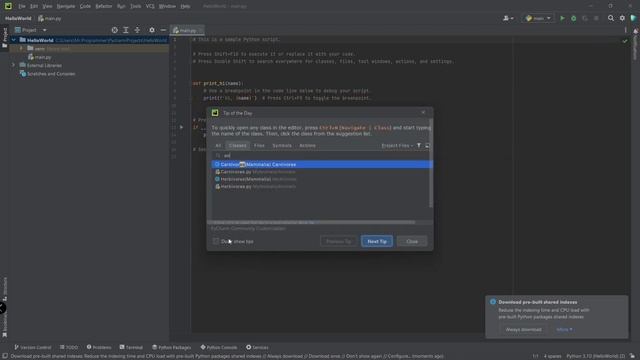
Task: Click the filter funnel icon in tip search popup
Action: click(x=419, y=145)
